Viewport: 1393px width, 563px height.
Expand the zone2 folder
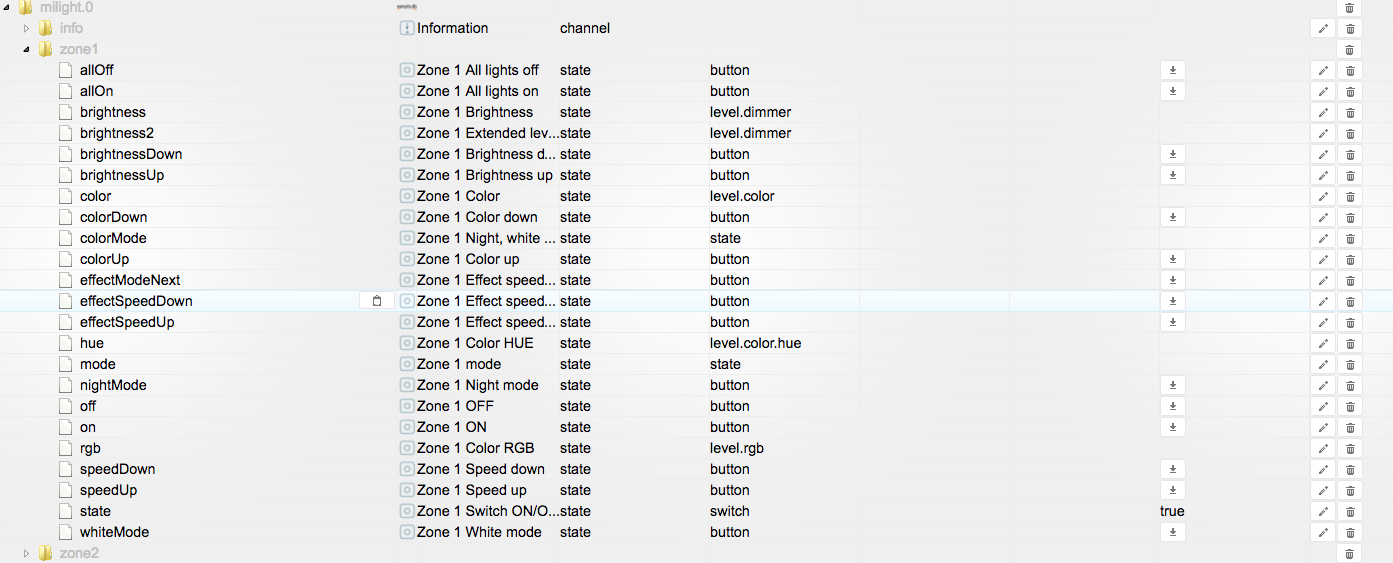point(27,553)
